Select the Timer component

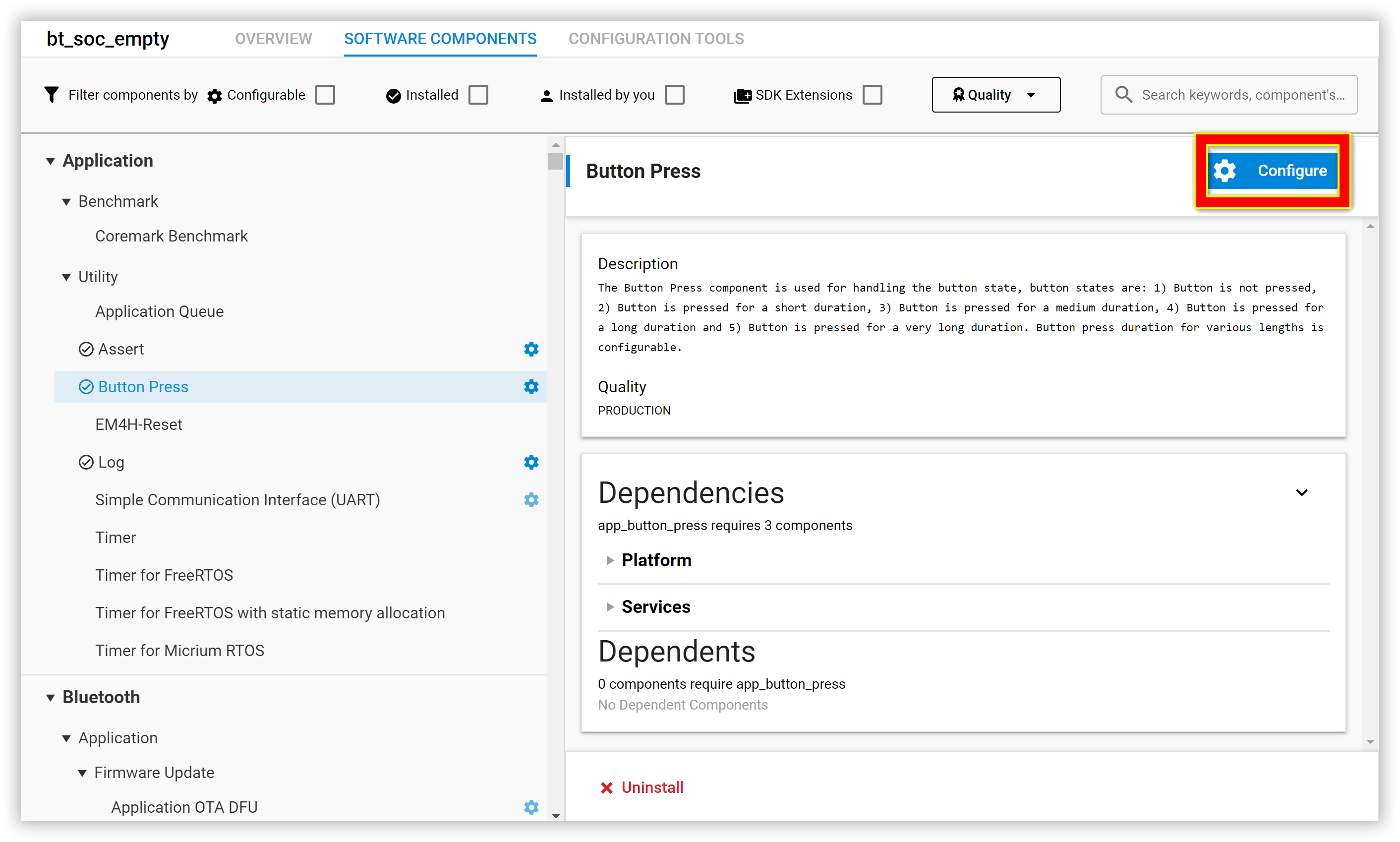115,538
